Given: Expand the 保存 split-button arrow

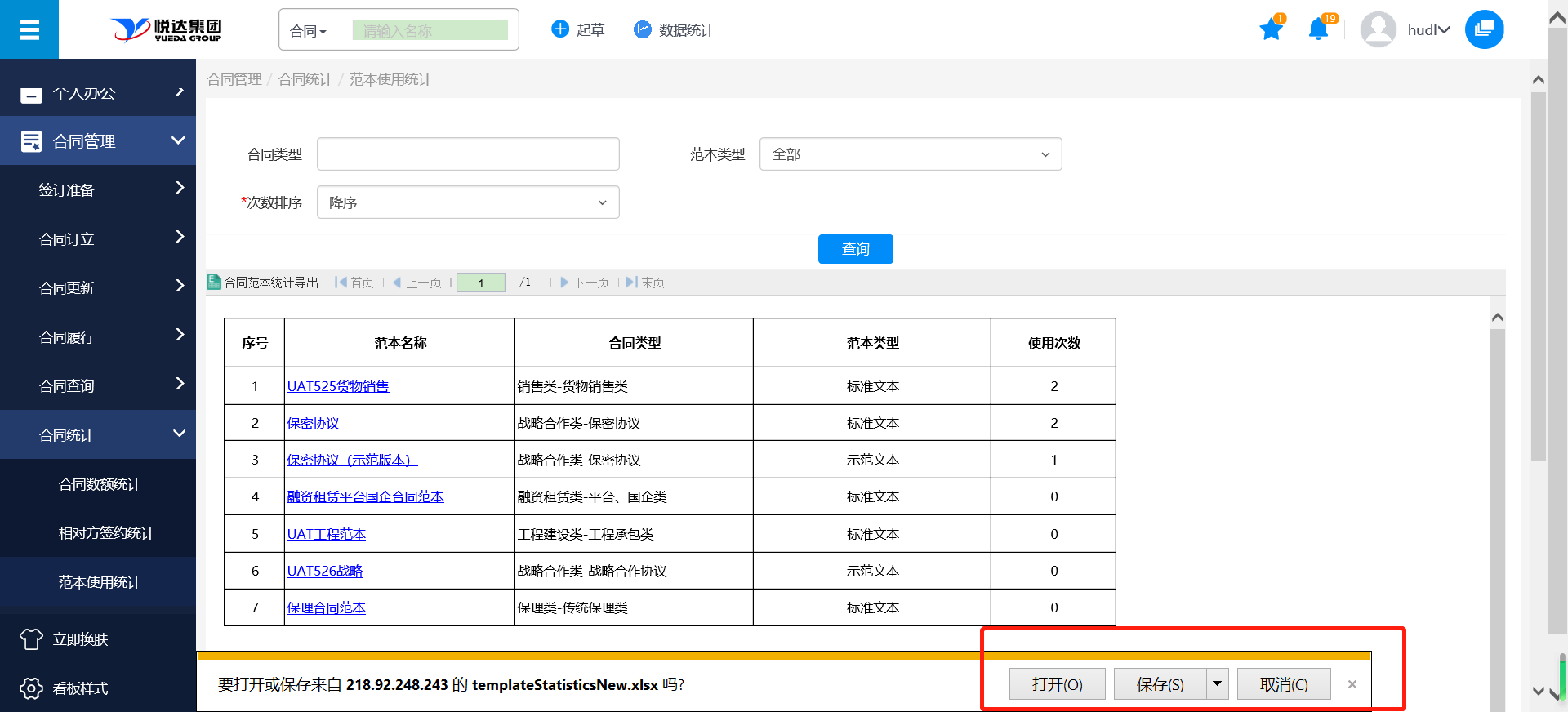Looking at the screenshot, I should click(1217, 683).
